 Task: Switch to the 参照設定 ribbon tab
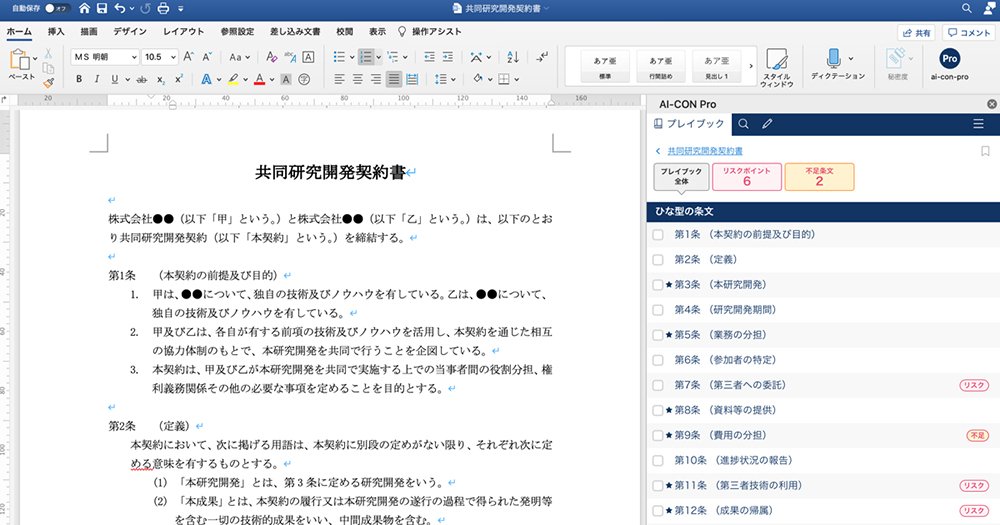pyautogui.click(x=237, y=31)
